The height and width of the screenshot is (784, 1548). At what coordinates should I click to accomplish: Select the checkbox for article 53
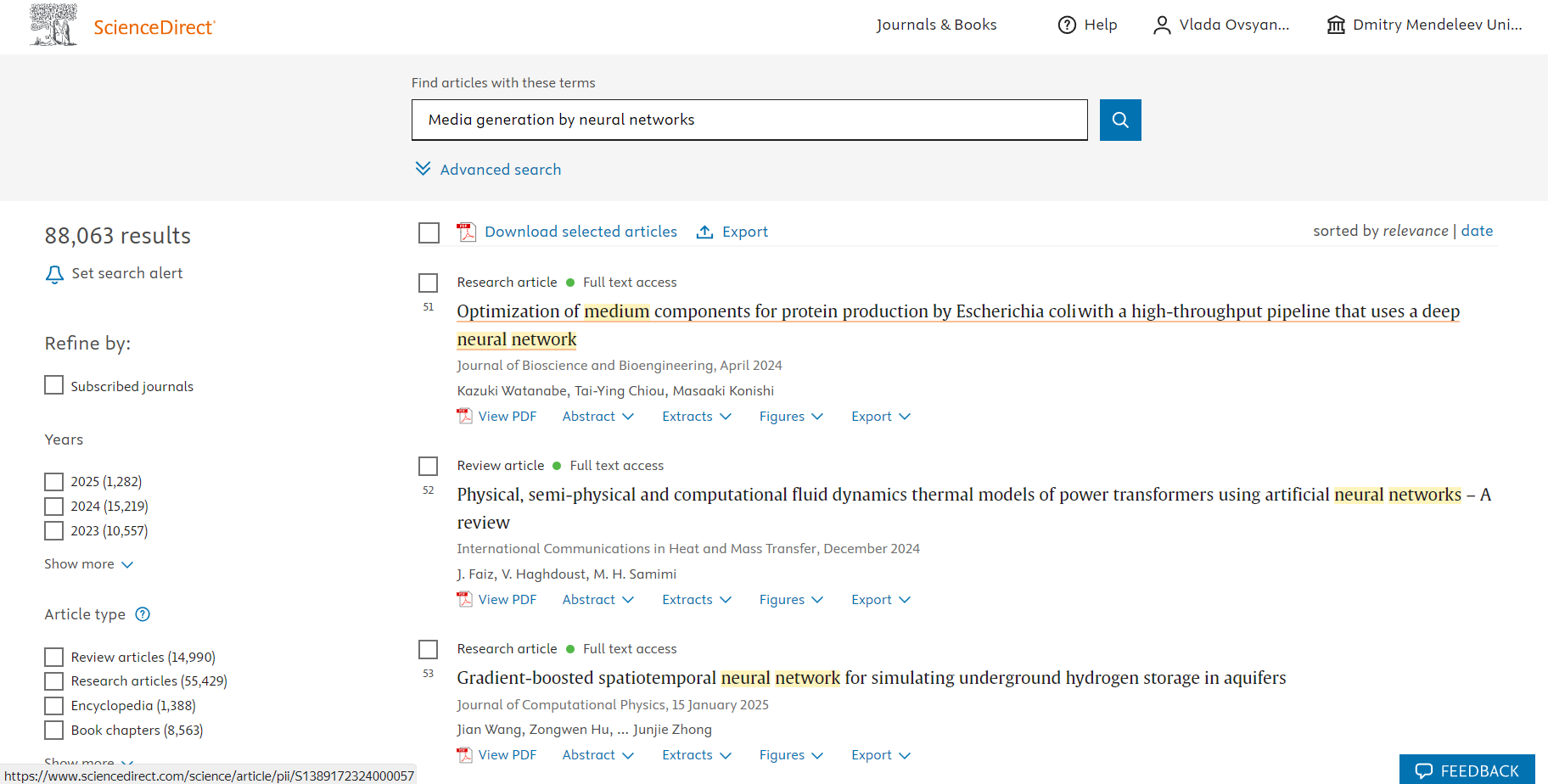point(428,649)
